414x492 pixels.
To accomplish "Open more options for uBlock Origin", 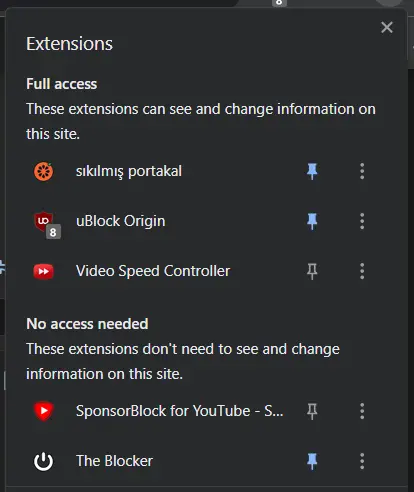I will point(362,221).
